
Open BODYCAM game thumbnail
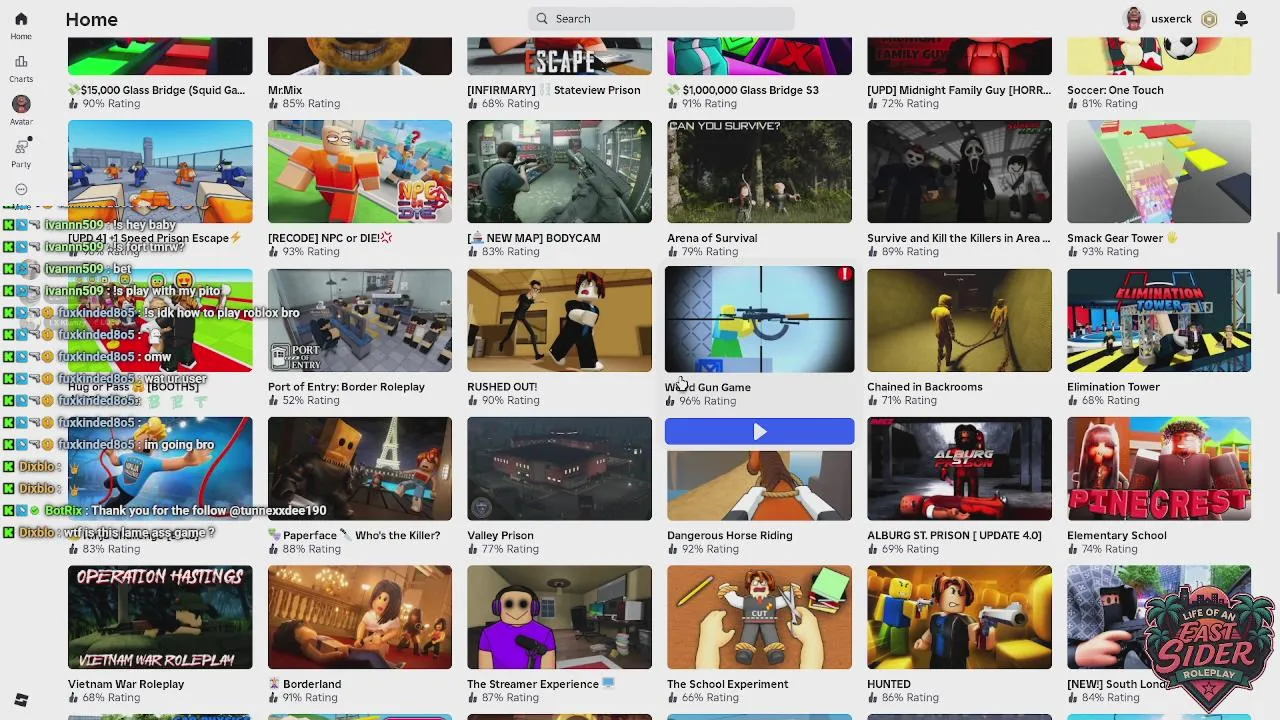559,171
